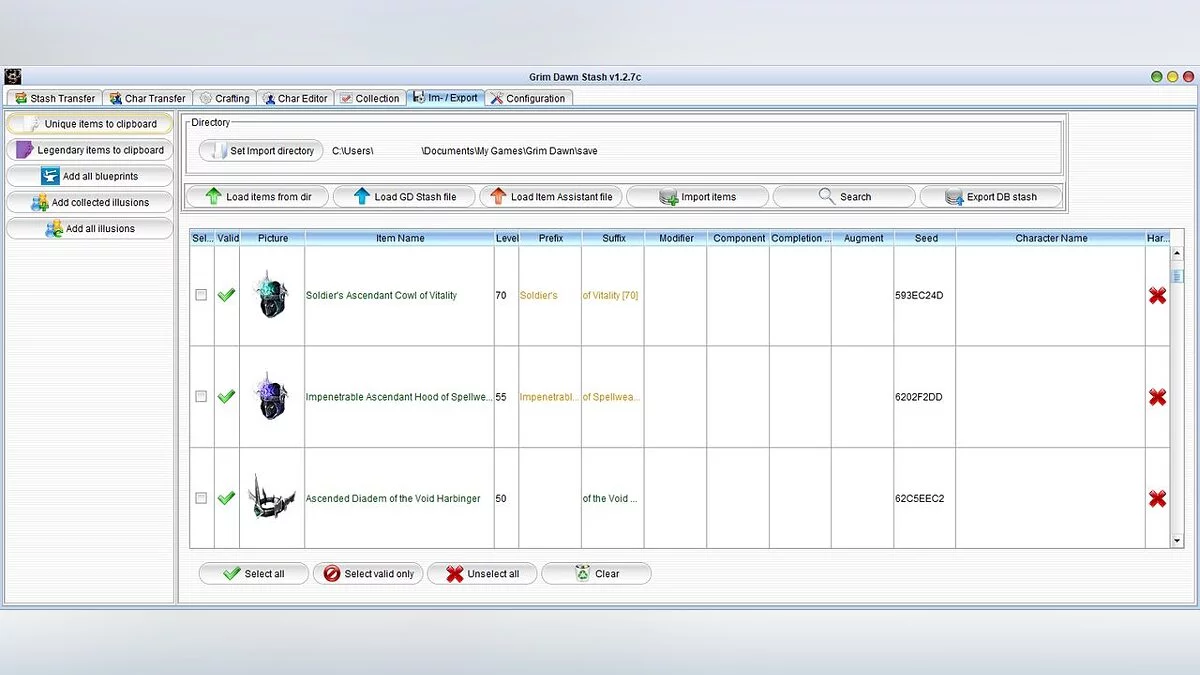Click red X in Impenetrable Hood row
The height and width of the screenshot is (675, 1200).
click(x=1157, y=397)
